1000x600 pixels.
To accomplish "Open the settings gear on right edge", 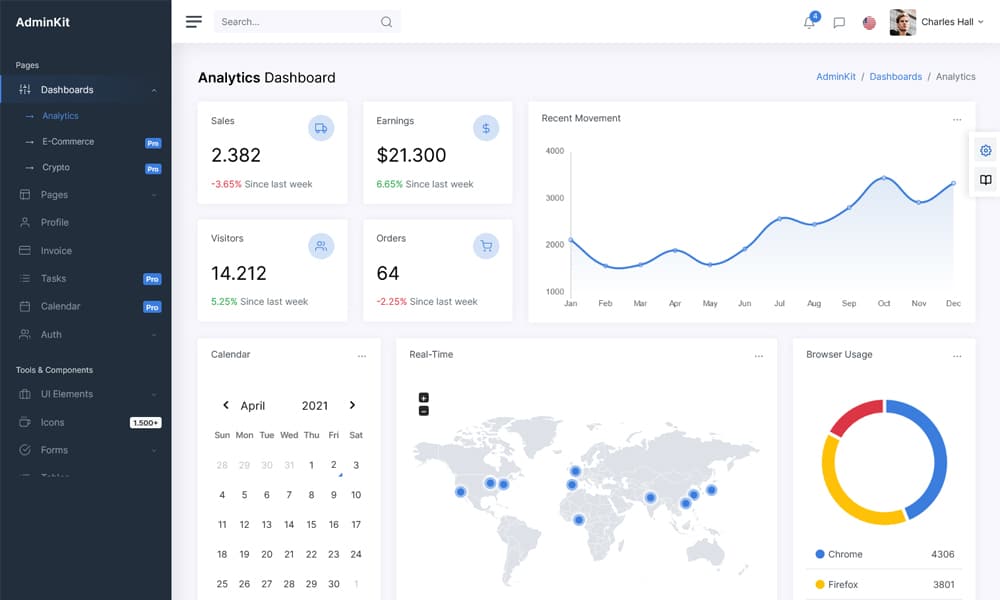I will tap(985, 150).
